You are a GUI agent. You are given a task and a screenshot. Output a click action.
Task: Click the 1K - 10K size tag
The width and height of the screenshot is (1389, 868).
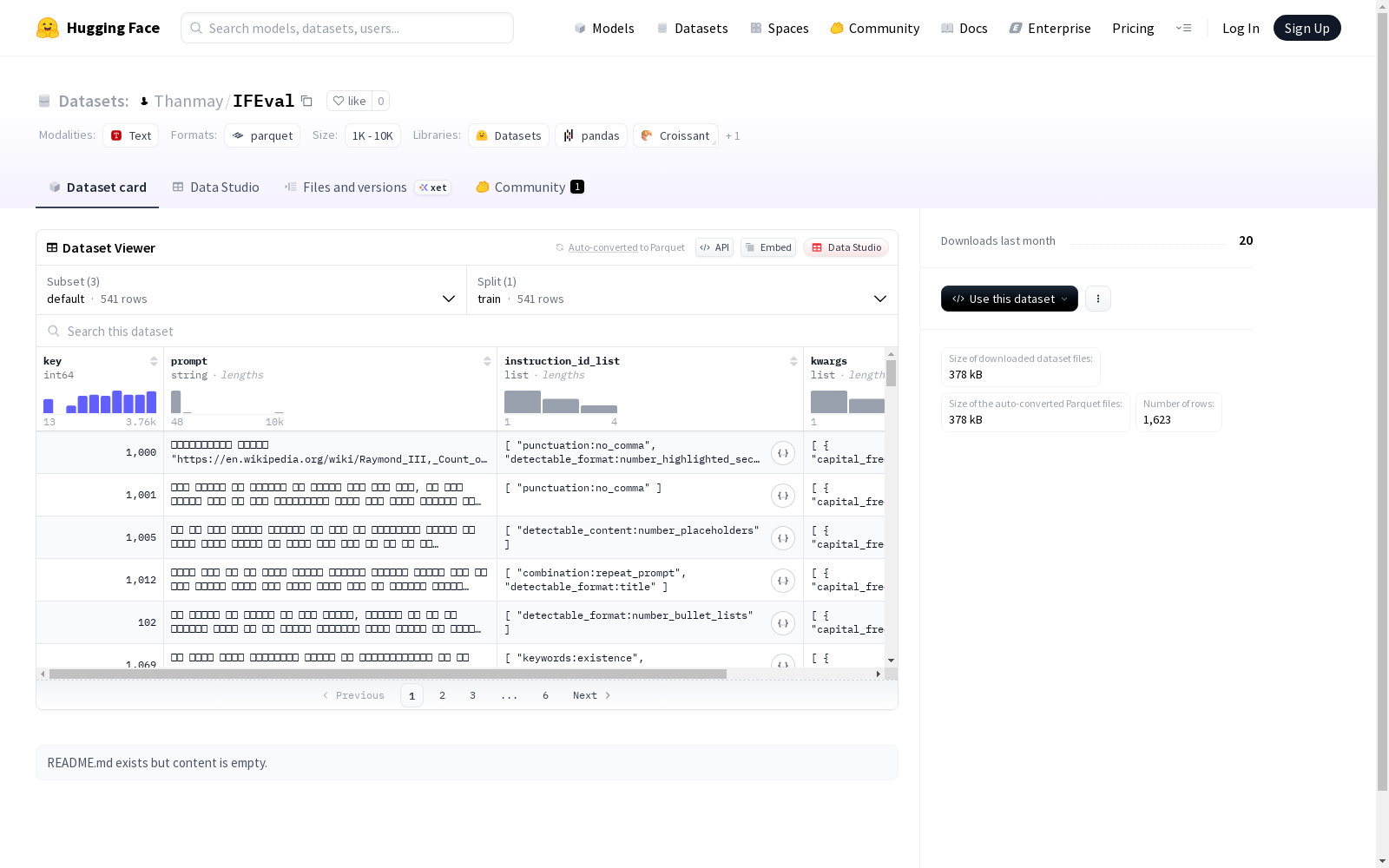point(372,135)
